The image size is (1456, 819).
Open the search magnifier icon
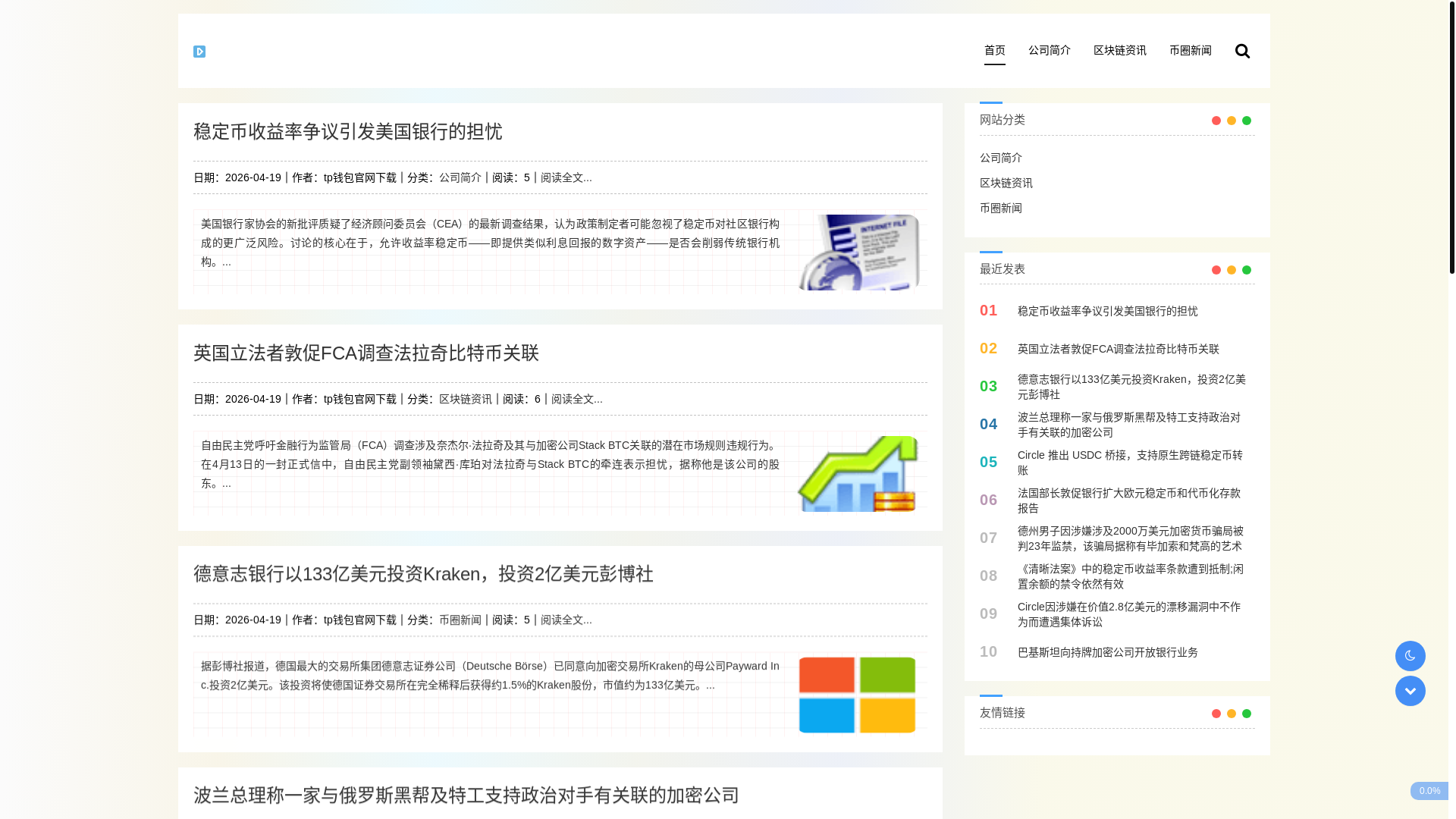tap(1242, 51)
